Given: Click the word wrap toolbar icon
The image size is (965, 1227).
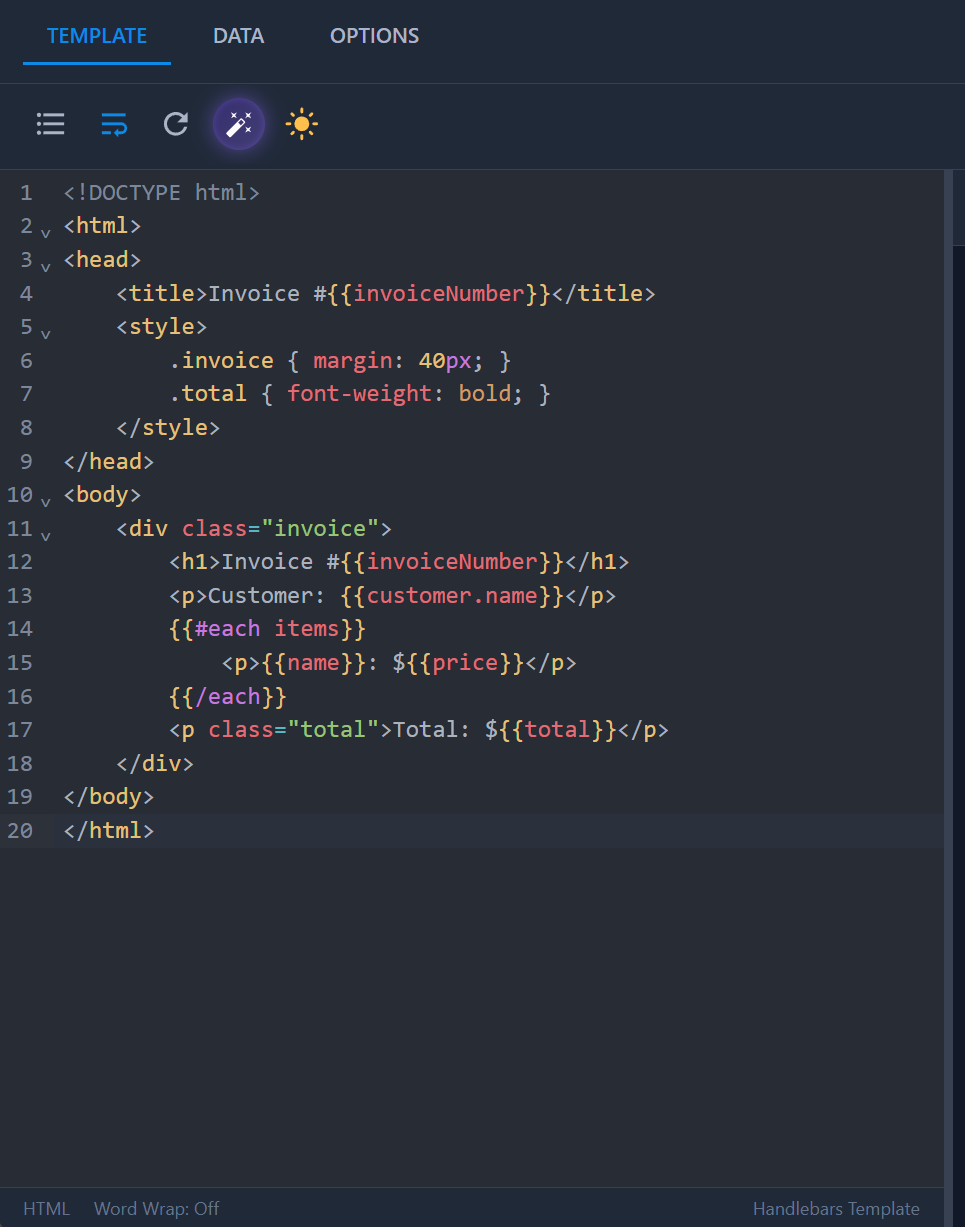Looking at the screenshot, I should point(113,124).
